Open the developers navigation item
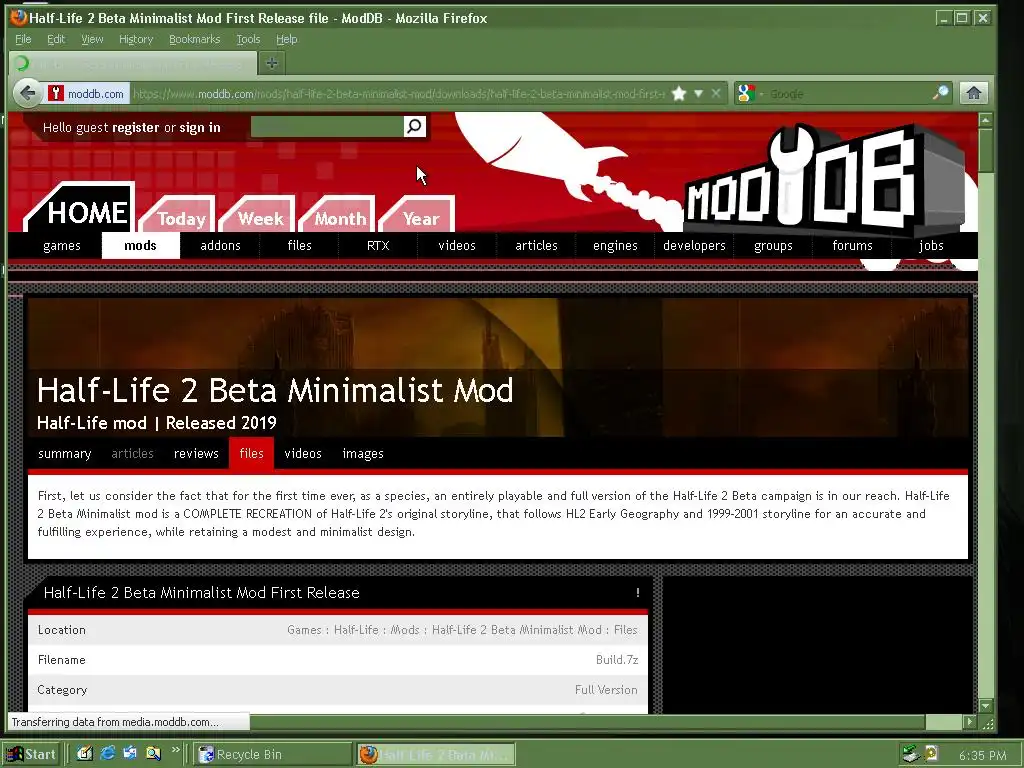Viewport: 1024px width, 768px height. click(694, 246)
